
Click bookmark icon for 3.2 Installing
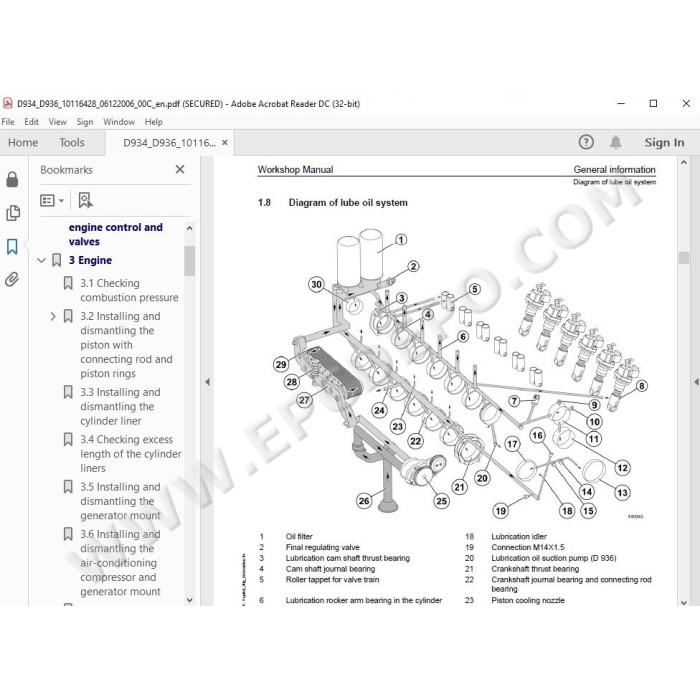pyautogui.click(x=68, y=316)
